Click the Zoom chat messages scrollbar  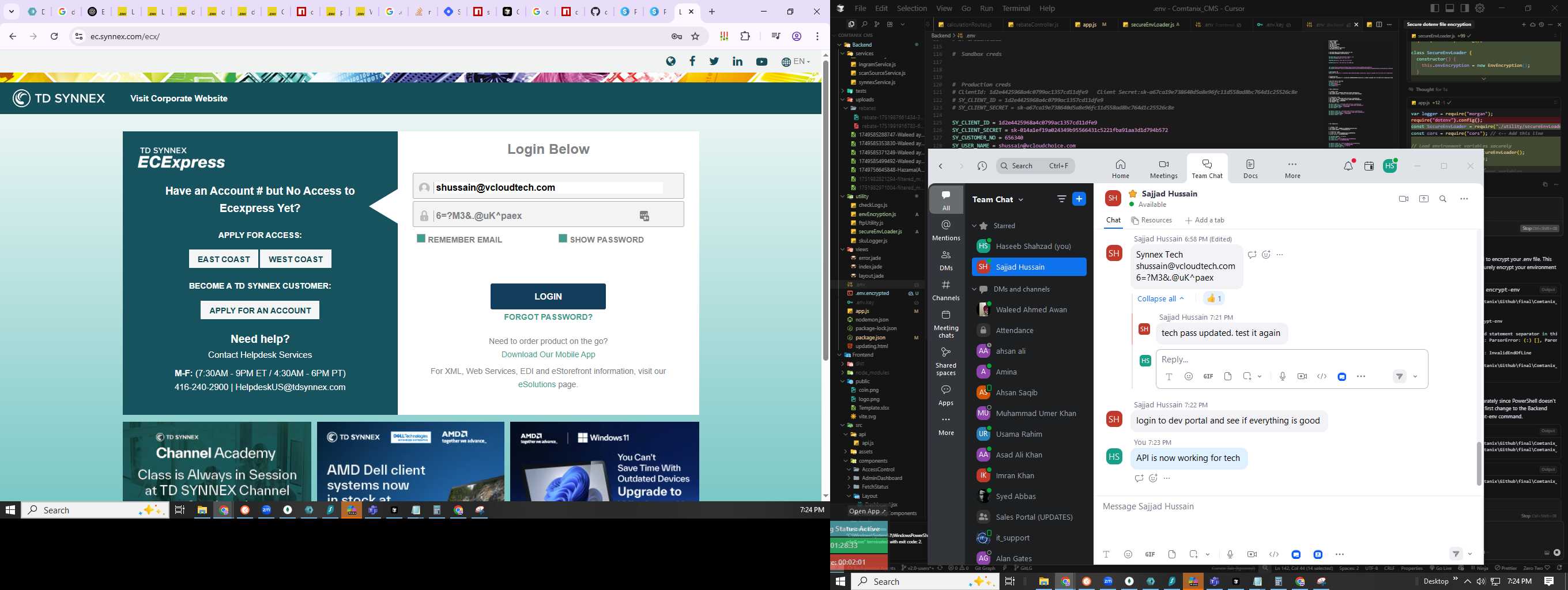pos(1479,463)
